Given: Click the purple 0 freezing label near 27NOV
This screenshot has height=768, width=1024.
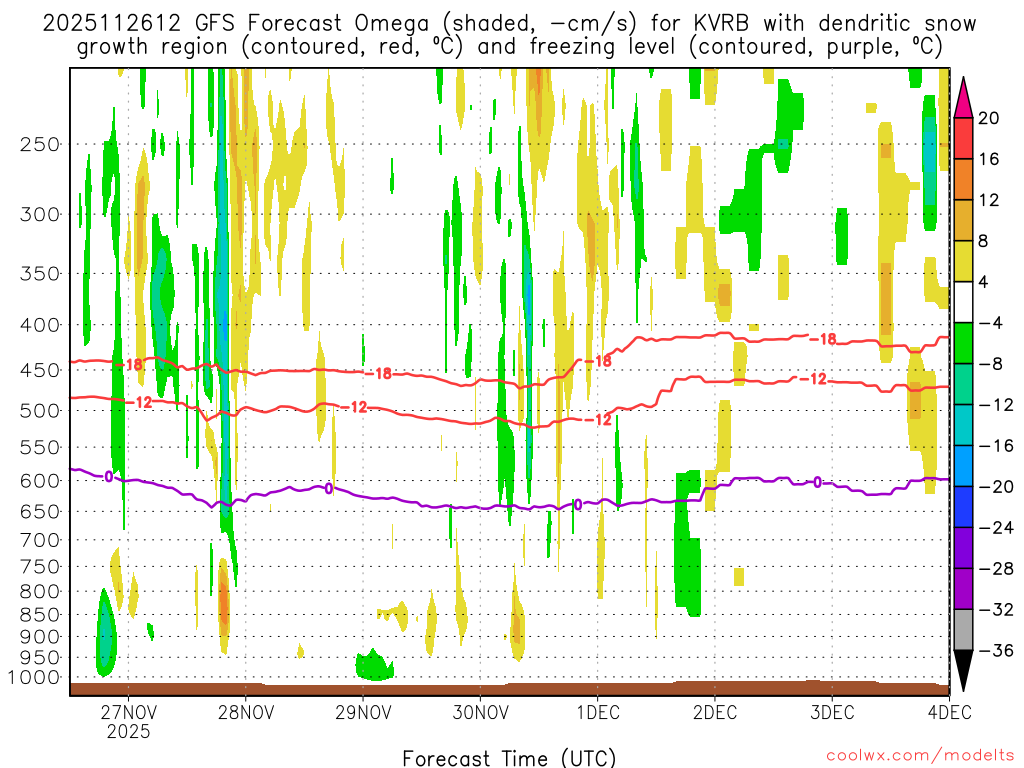Looking at the screenshot, I should tap(108, 477).
